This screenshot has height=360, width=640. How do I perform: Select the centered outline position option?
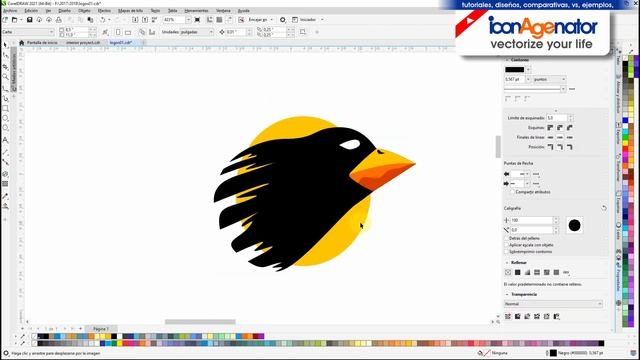[560, 147]
